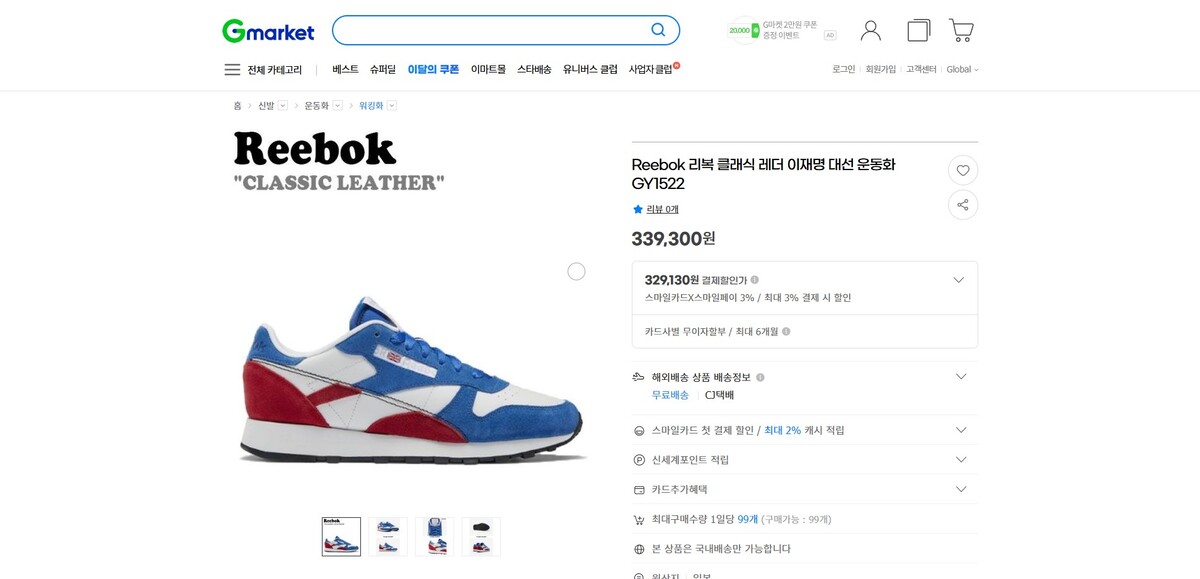Focus the Gmarket search input field

490,30
